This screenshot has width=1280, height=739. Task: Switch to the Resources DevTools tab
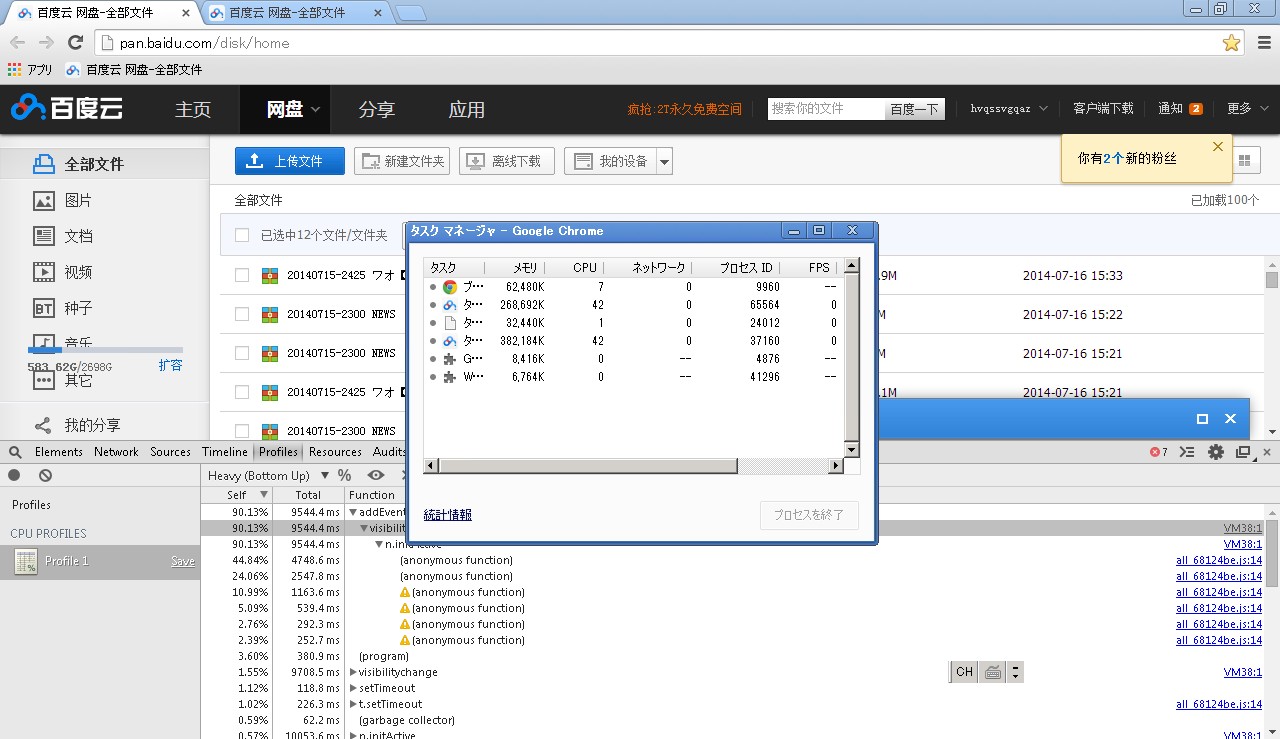335,452
